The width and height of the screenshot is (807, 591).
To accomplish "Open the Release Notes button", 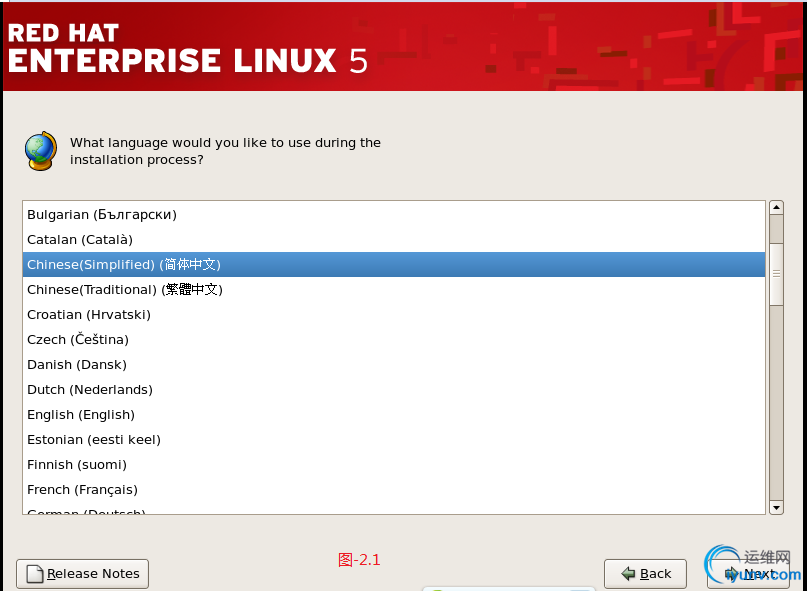I will tap(83, 574).
